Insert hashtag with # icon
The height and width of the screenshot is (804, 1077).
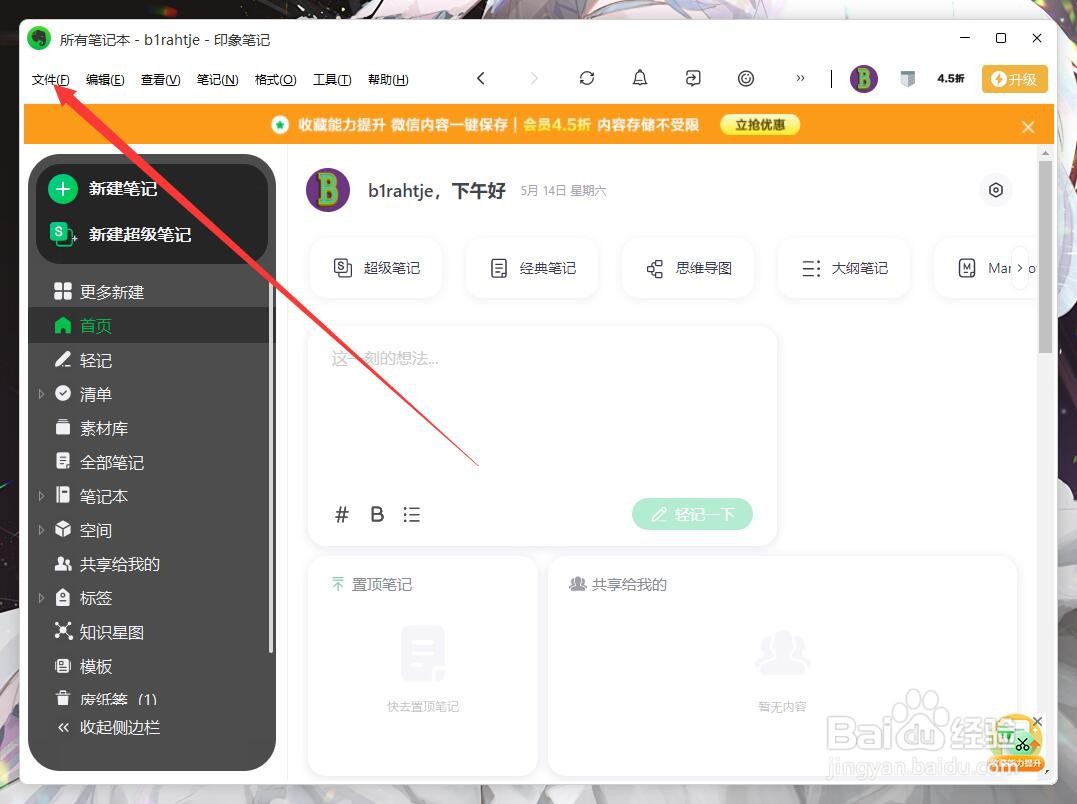point(341,514)
